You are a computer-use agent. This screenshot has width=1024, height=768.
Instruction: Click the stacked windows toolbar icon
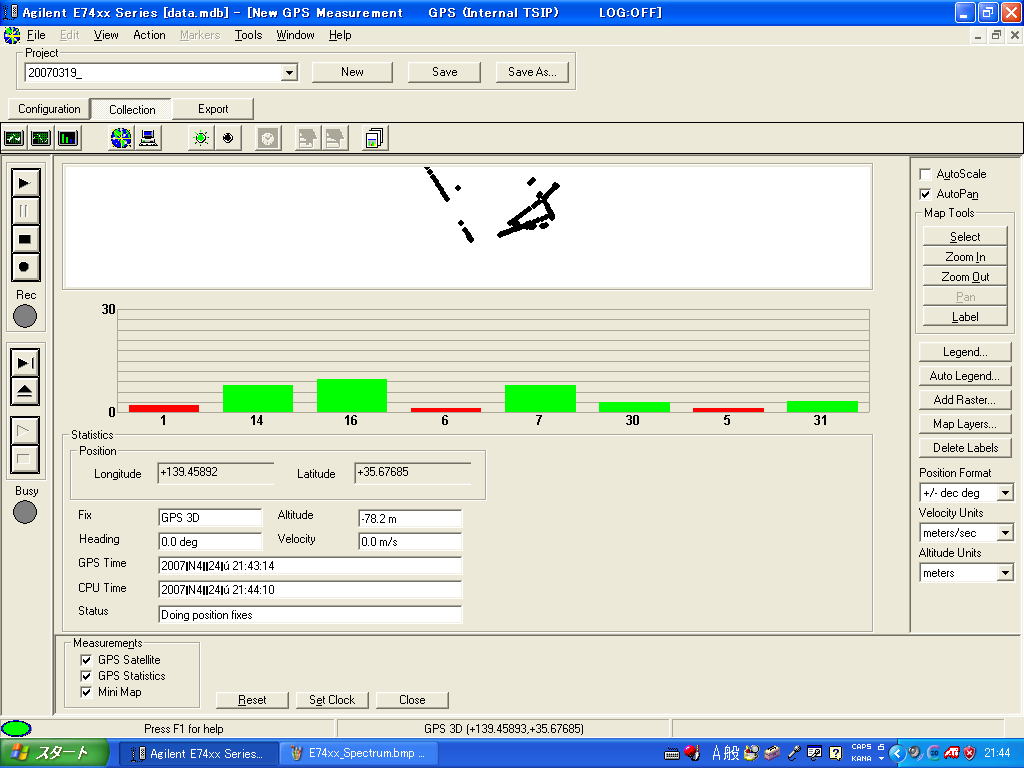(x=374, y=138)
